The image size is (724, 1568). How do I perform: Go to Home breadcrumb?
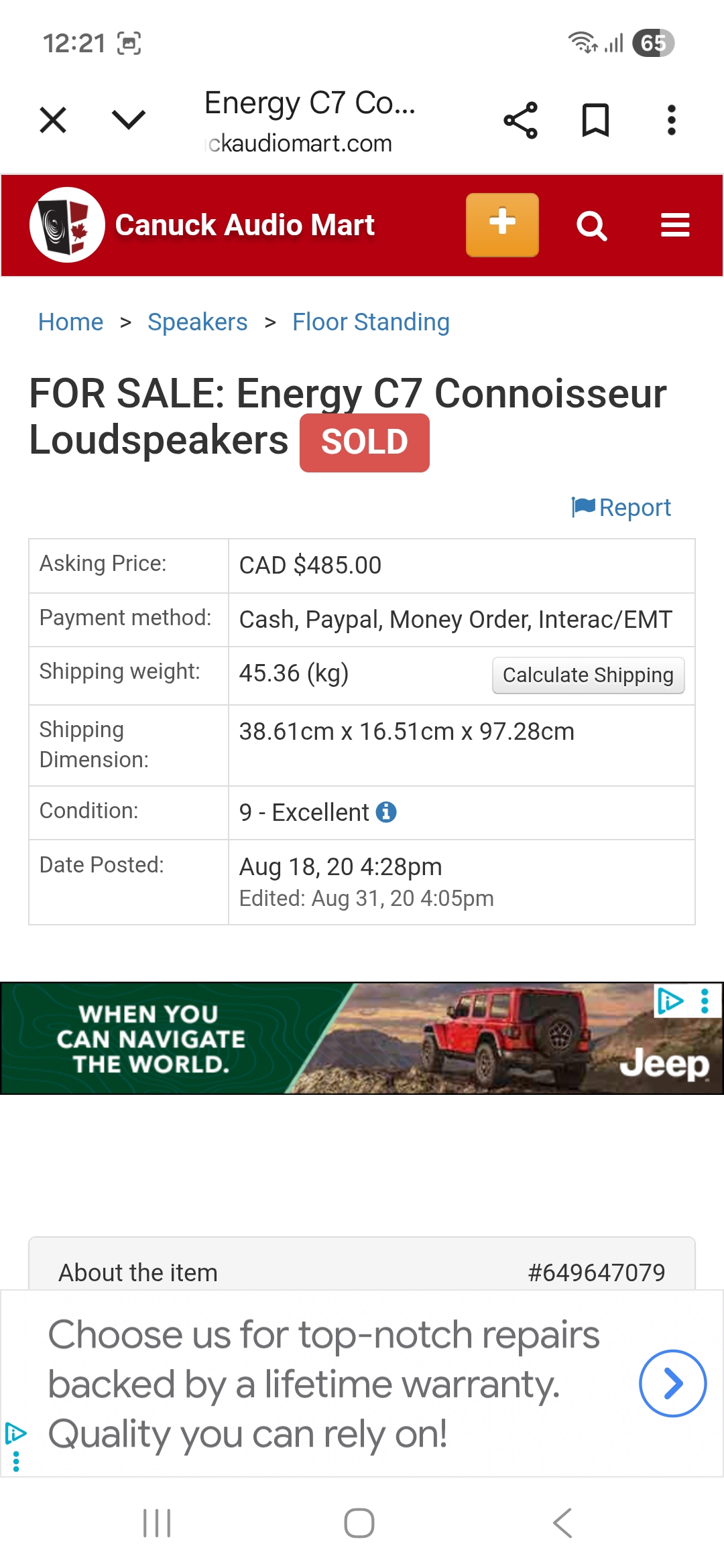pyautogui.click(x=70, y=322)
